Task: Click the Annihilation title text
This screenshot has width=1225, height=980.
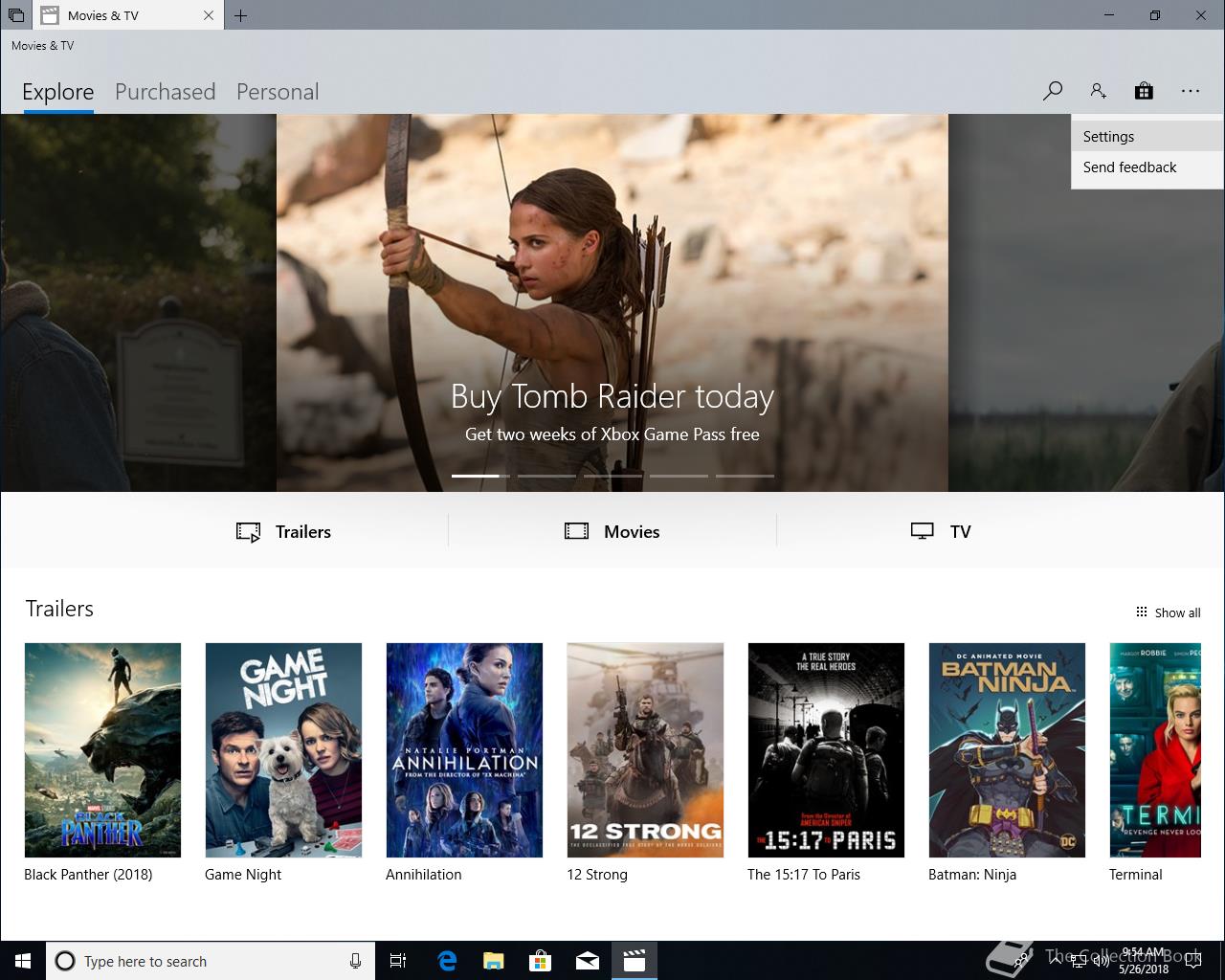Action: 424,875
